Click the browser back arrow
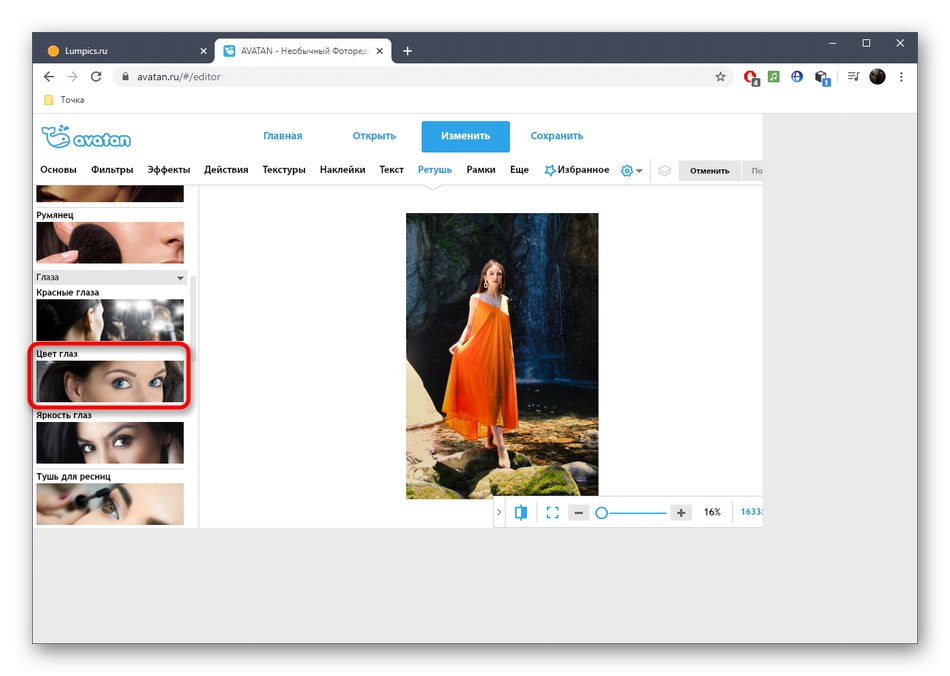This screenshot has height=676, width=950. point(49,76)
